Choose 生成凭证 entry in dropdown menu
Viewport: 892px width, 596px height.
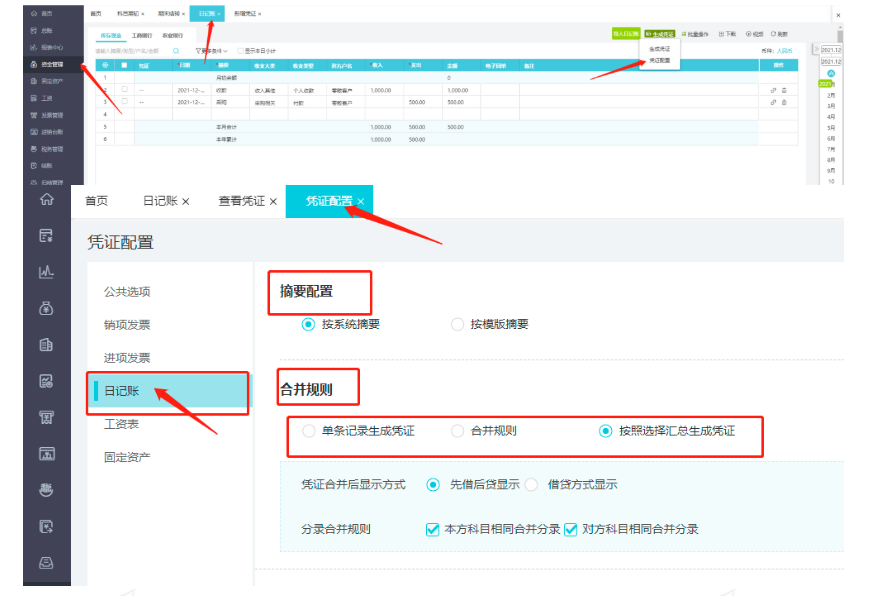click(x=660, y=49)
